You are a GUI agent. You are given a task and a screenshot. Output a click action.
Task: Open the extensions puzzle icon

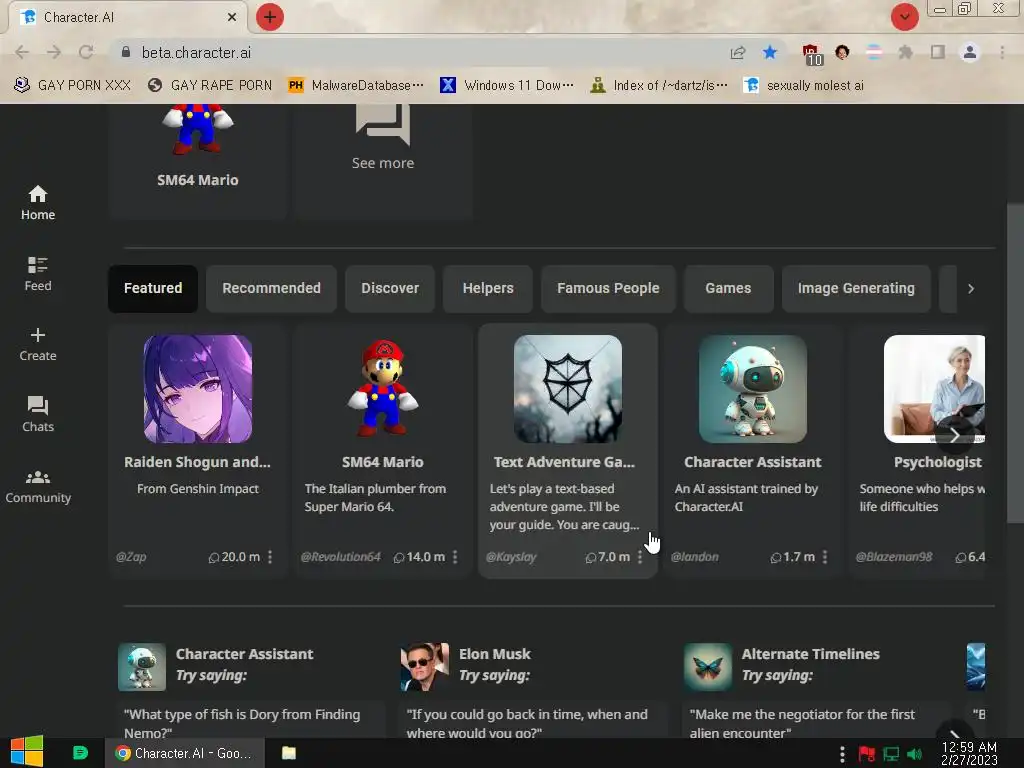[x=905, y=52]
